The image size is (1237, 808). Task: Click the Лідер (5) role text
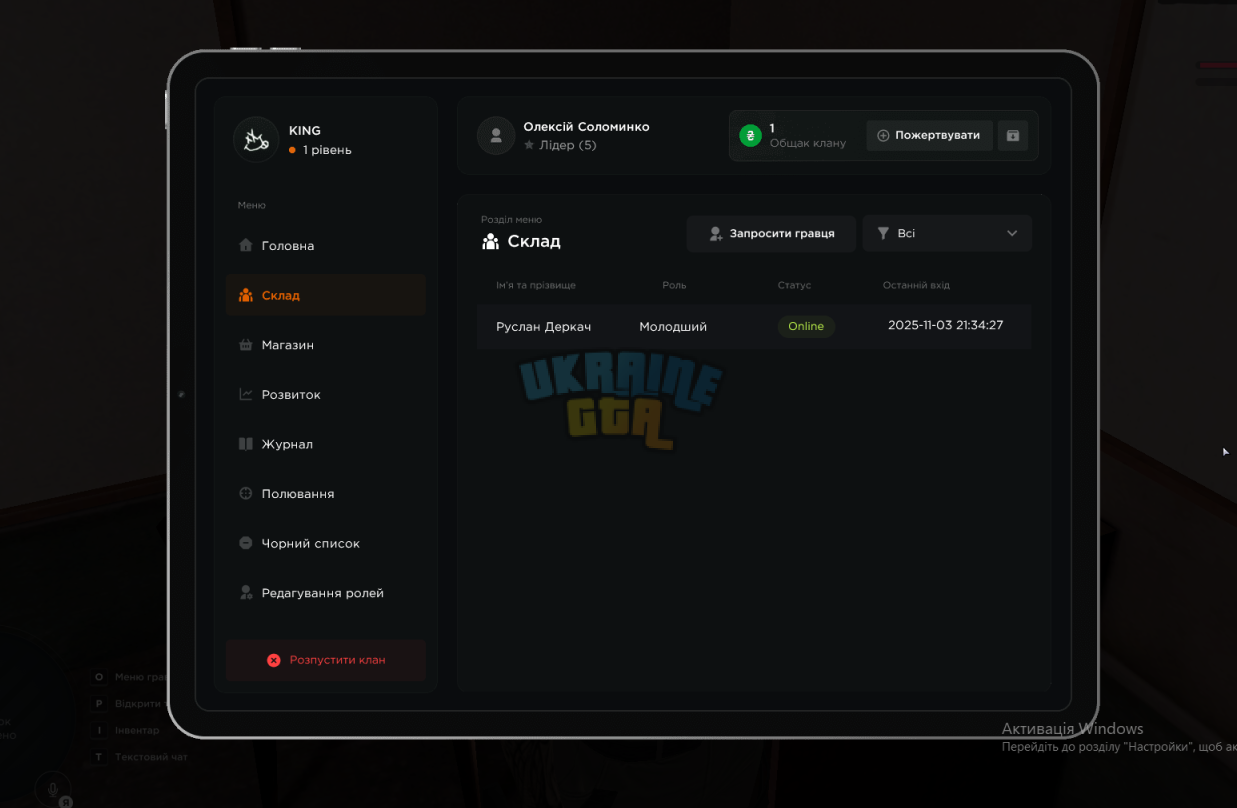coord(567,145)
